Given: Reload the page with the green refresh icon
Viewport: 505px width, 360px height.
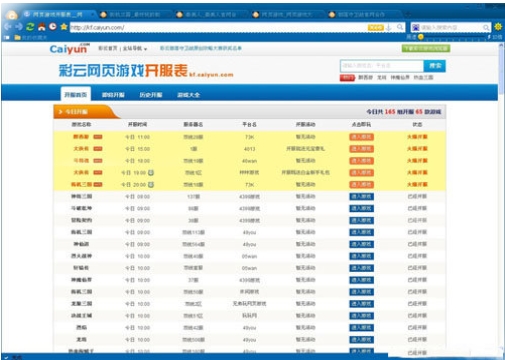Looking at the screenshot, I should click(x=30, y=27).
